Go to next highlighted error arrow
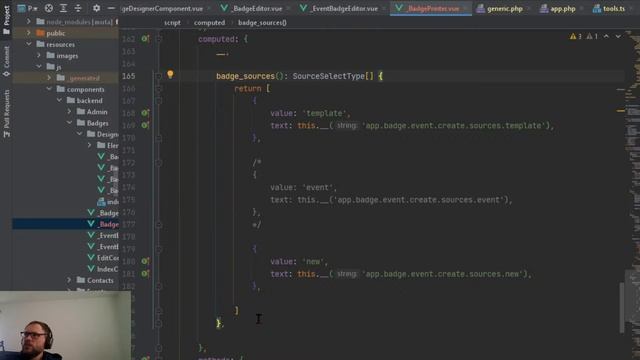Image resolution: width=640 pixels, height=360 pixels. click(x=618, y=37)
